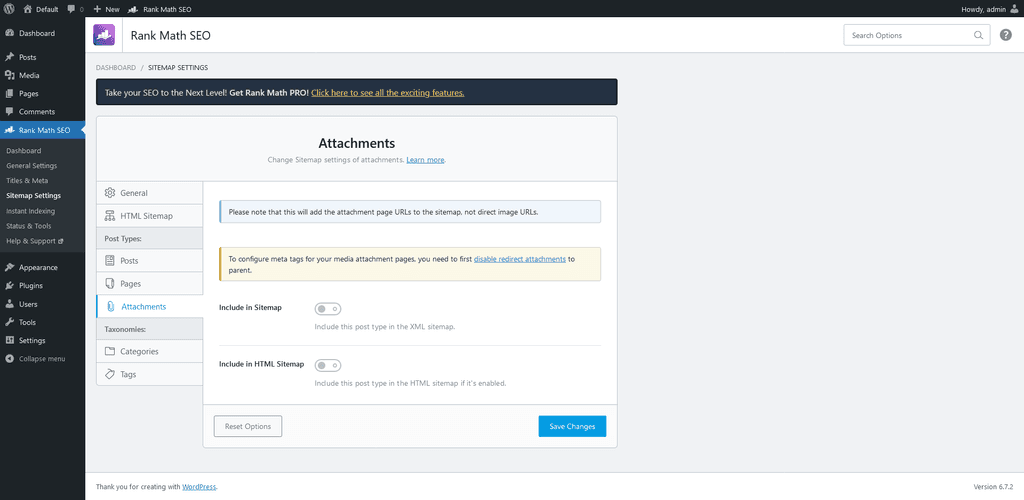
Task: Click the DASHBOARD breadcrumb link
Action: coord(116,68)
